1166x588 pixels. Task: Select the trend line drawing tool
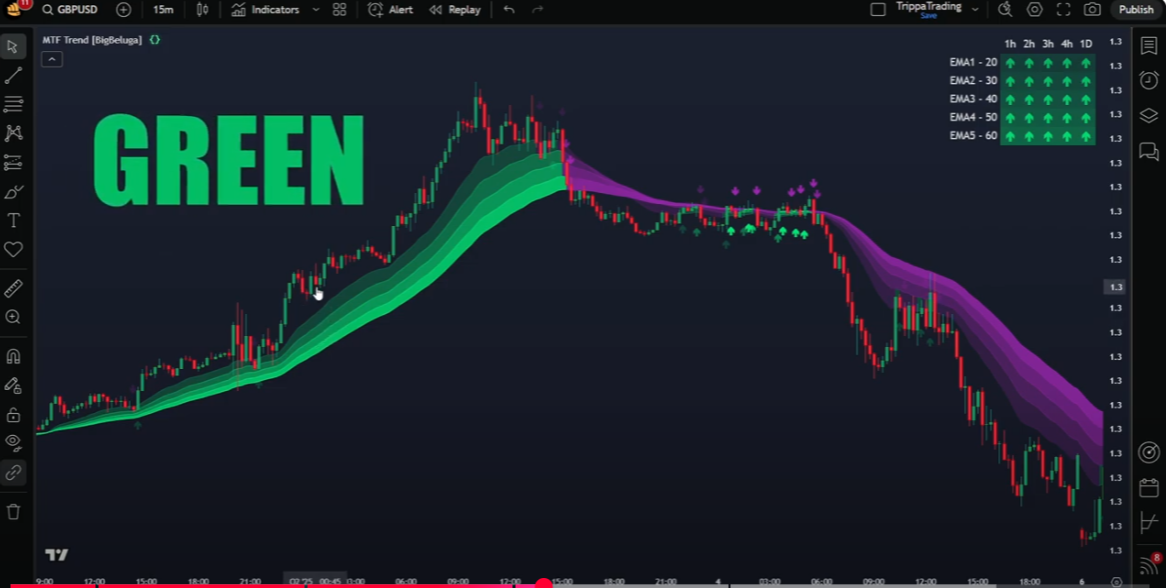point(14,76)
